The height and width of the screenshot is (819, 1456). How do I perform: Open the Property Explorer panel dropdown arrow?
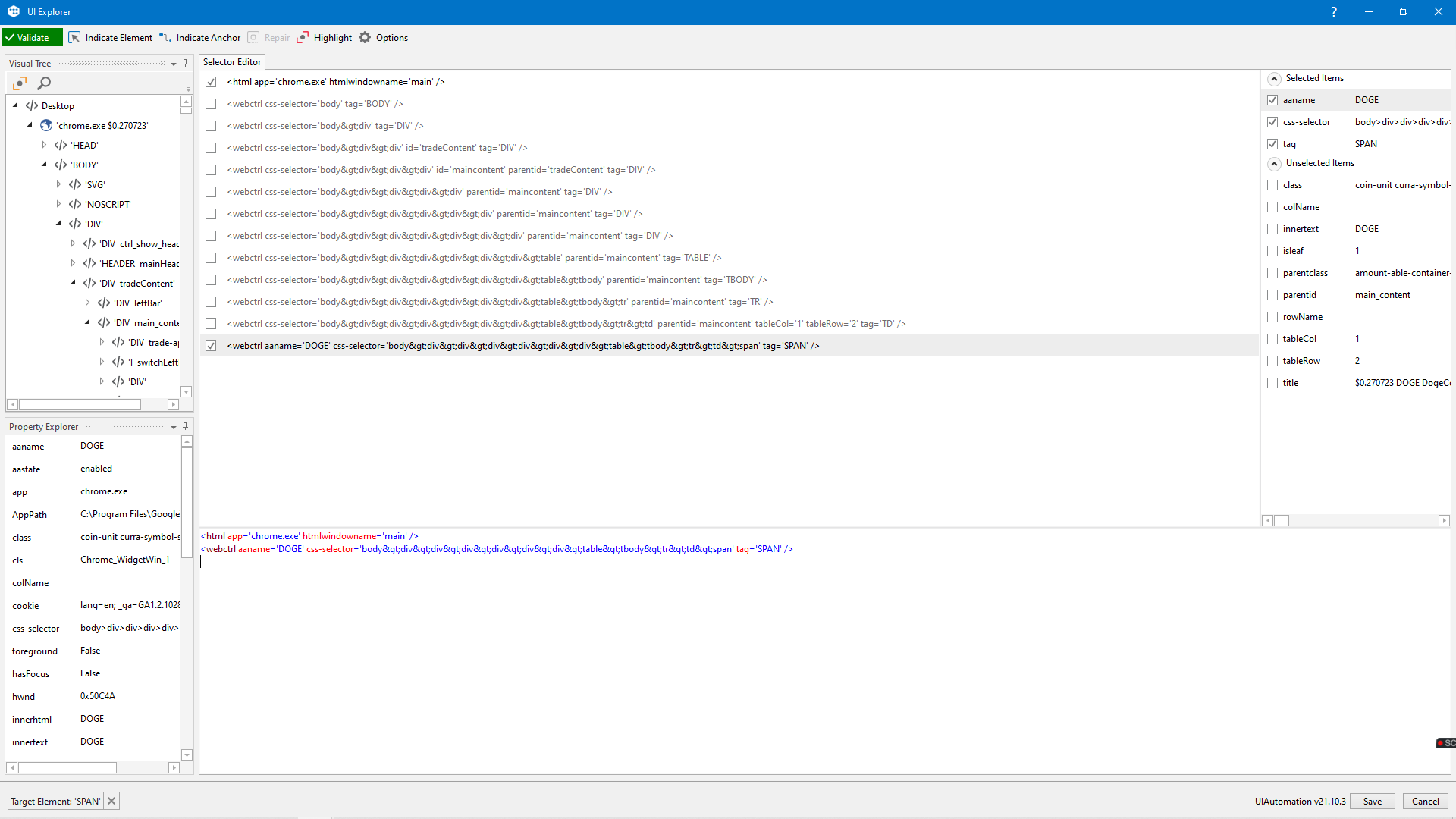[174, 427]
